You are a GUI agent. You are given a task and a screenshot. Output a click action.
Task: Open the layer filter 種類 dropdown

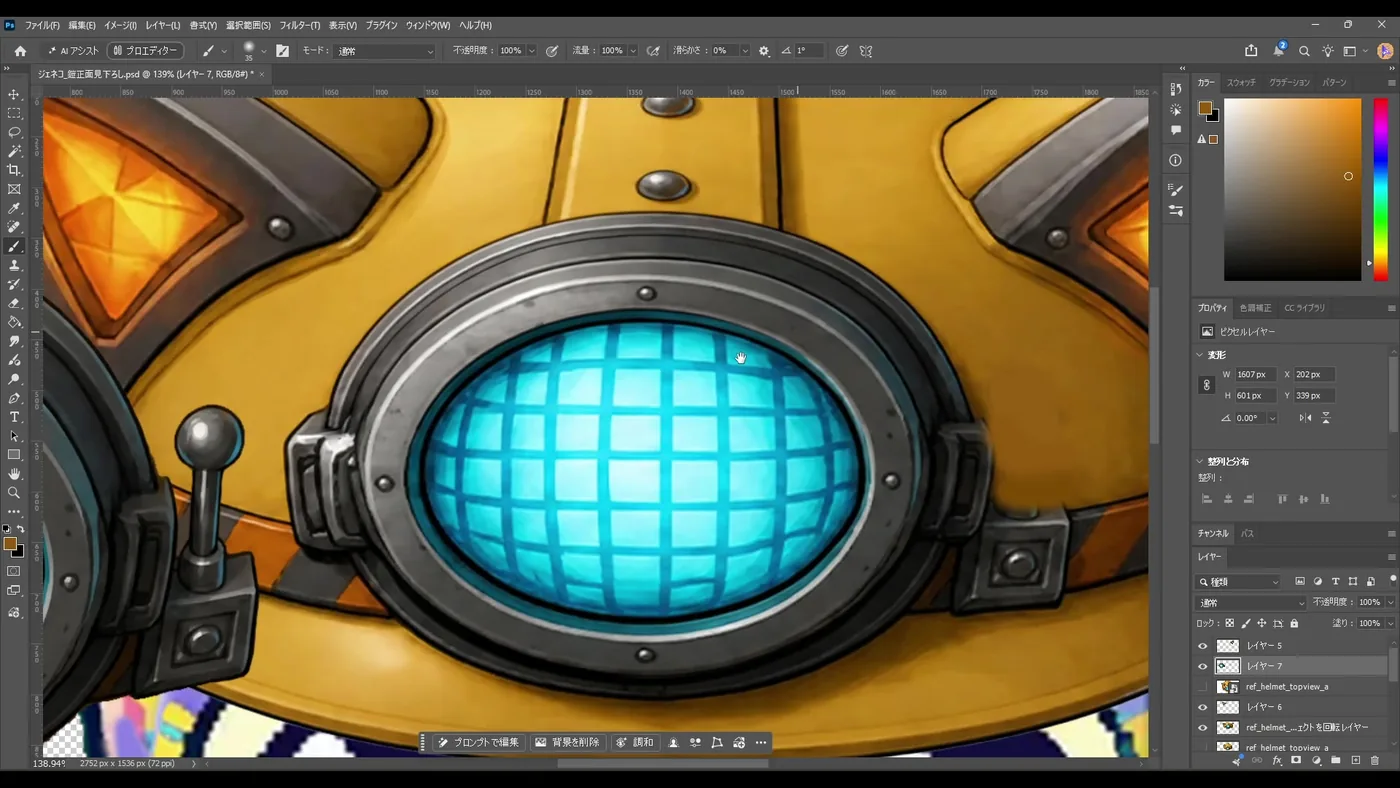tap(1239, 582)
